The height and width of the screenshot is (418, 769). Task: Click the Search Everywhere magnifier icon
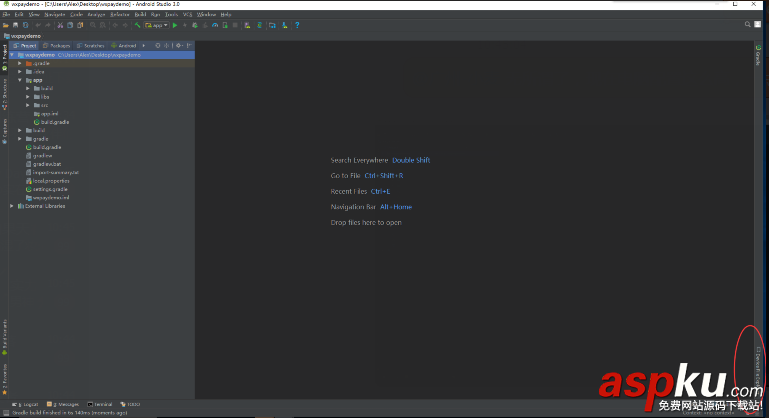[747, 24]
